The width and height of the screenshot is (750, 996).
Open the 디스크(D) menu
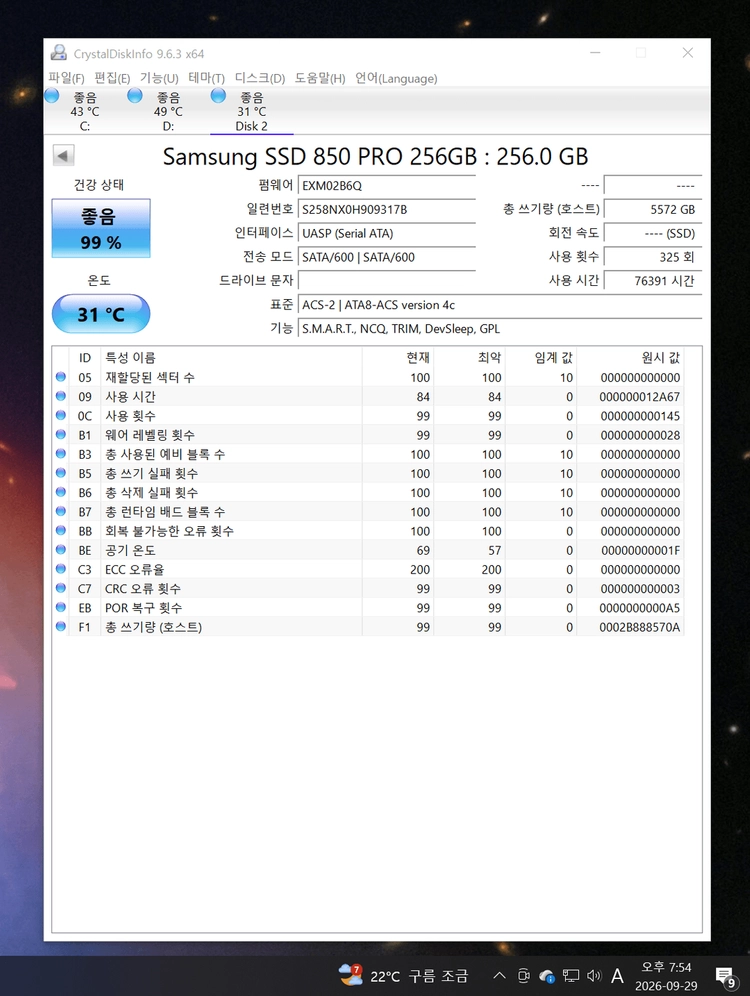click(x=260, y=78)
